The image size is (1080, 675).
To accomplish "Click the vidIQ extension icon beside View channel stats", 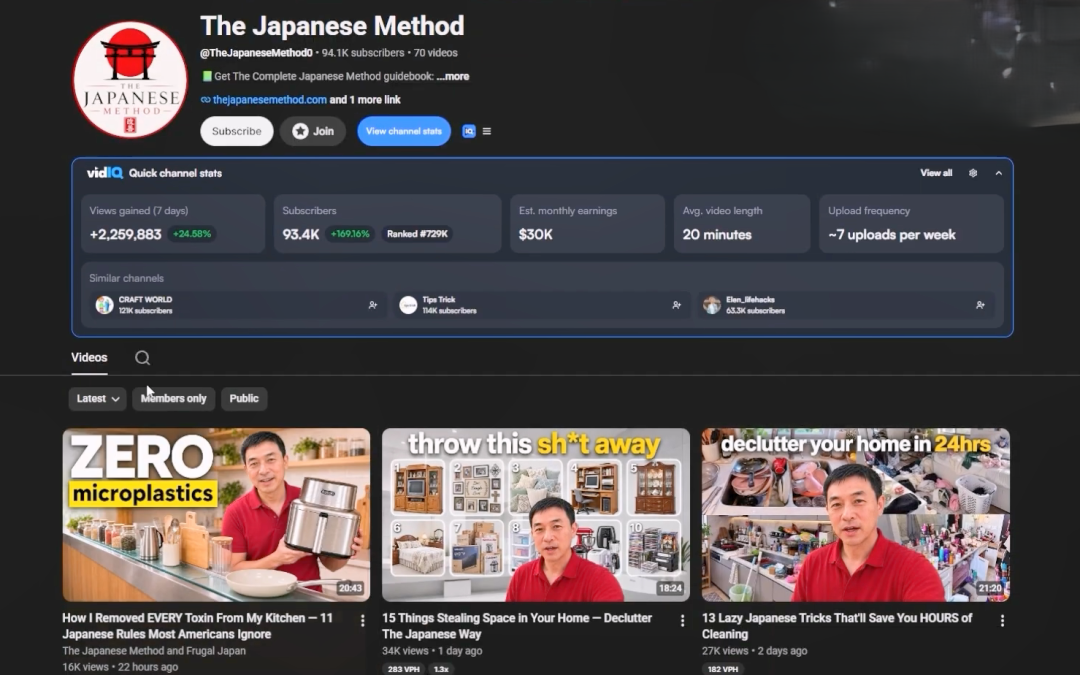I will 468,131.
